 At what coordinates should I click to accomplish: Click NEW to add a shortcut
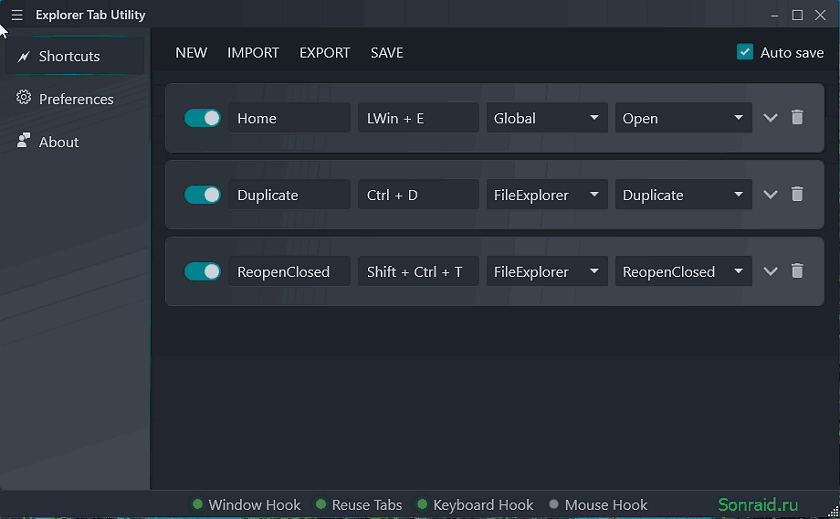tap(191, 52)
